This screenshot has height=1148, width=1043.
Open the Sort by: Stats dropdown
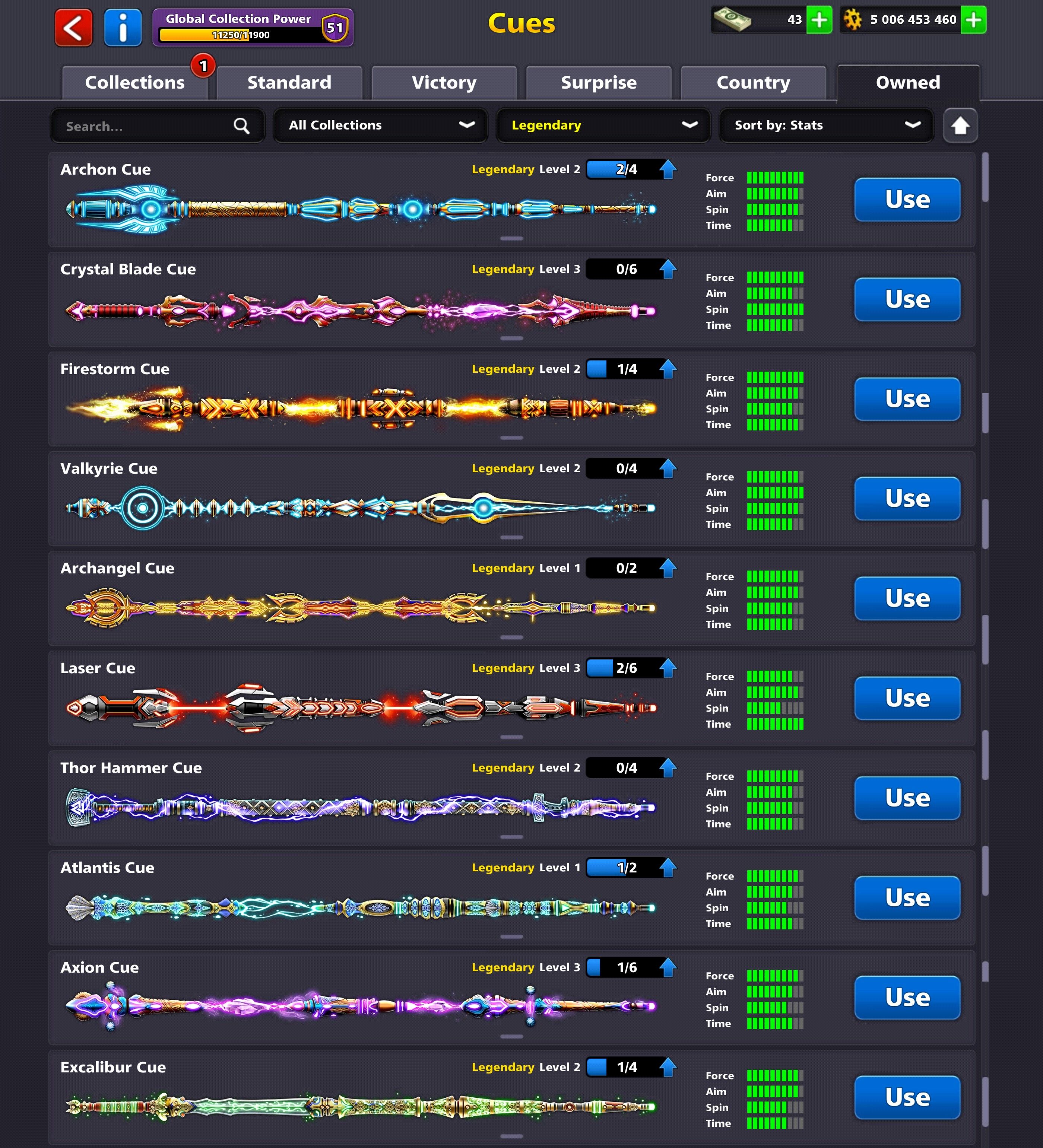pos(826,125)
